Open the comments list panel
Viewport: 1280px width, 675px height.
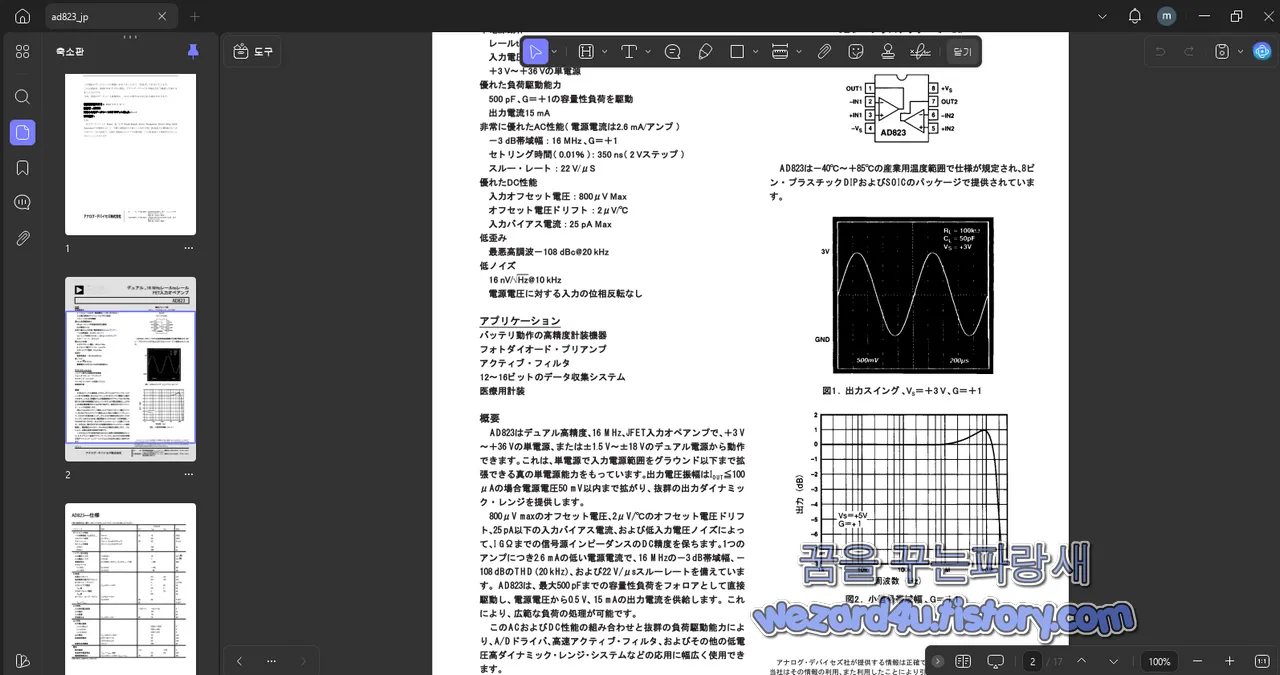coord(22,203)
